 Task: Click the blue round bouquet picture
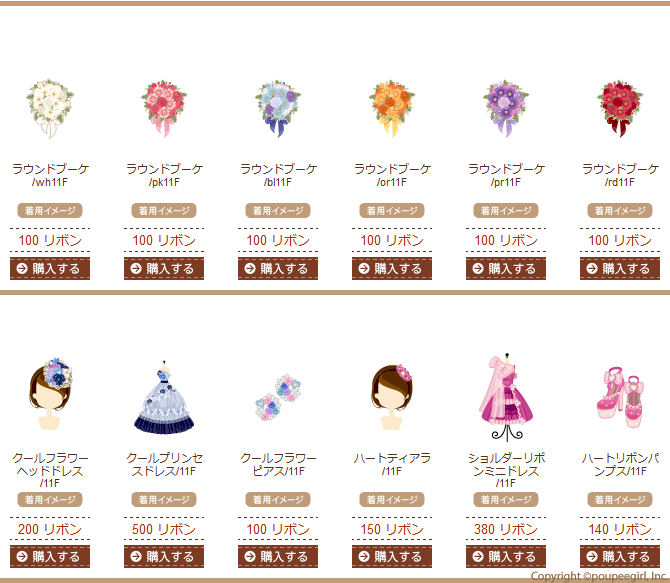coord(278,108)
